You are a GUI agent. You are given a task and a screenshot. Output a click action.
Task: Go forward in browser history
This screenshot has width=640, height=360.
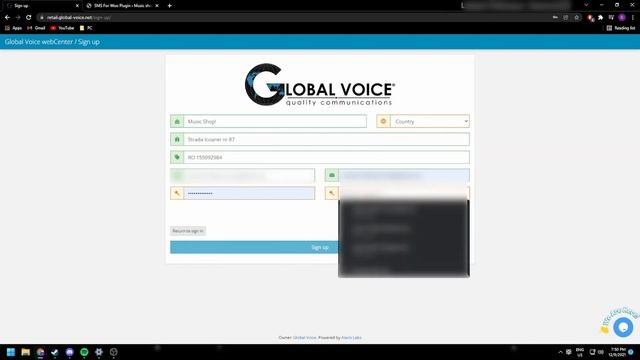18,18
